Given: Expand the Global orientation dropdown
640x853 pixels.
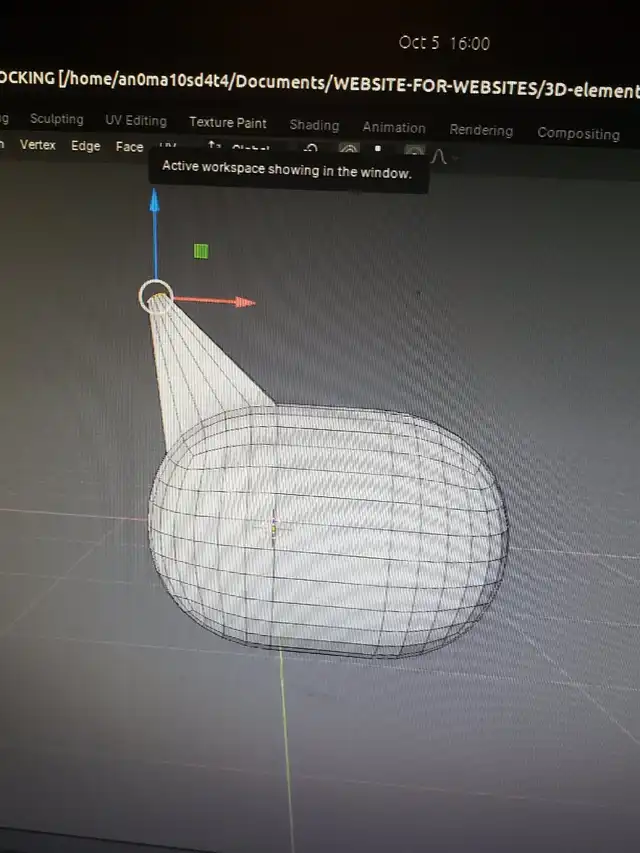Looking at the screenshot, I should (x=250, y=149).
